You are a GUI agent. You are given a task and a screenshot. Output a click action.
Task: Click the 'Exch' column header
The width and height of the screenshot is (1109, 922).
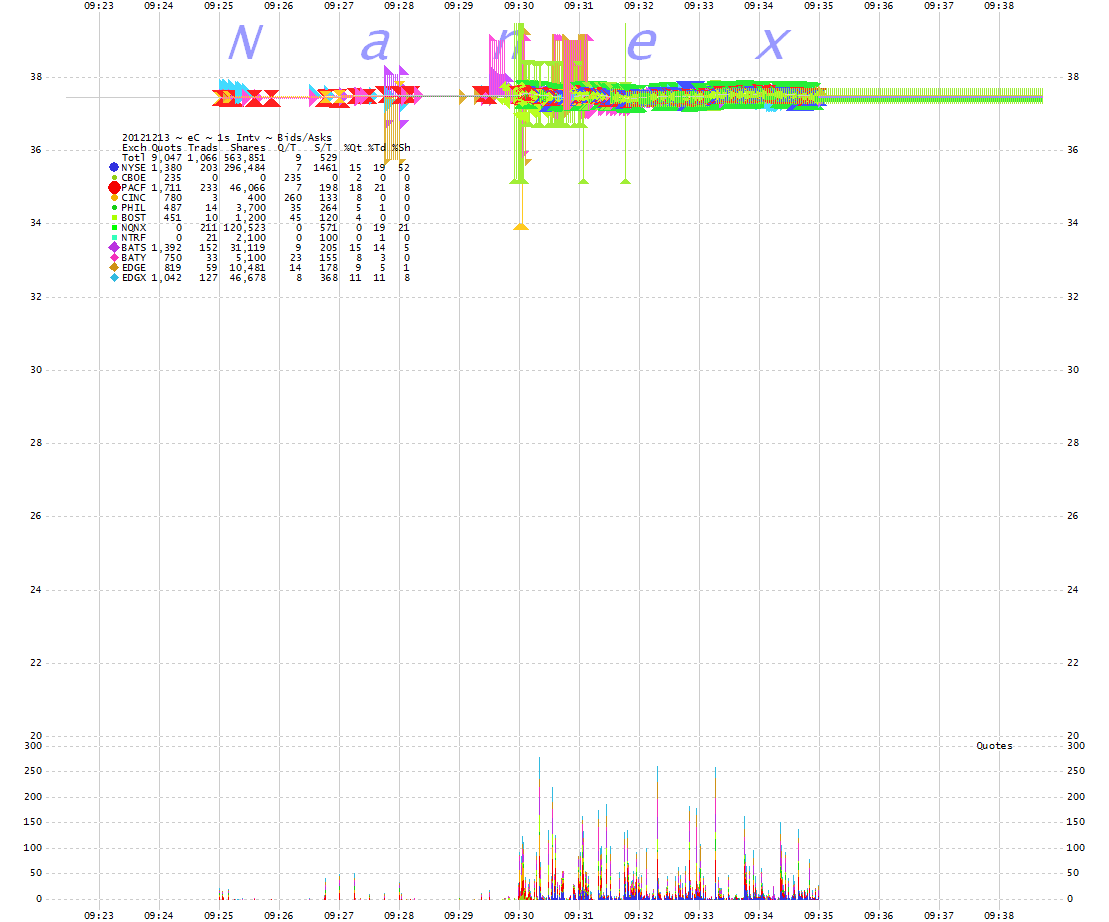pyautogui.click(x=134, y=148)
